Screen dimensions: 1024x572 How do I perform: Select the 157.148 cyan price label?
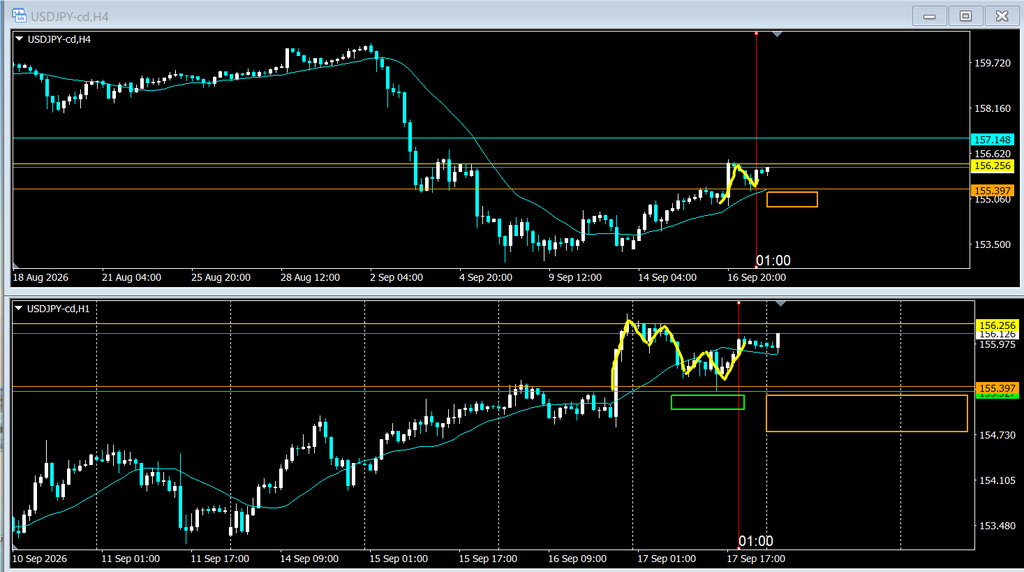(992, 140)
